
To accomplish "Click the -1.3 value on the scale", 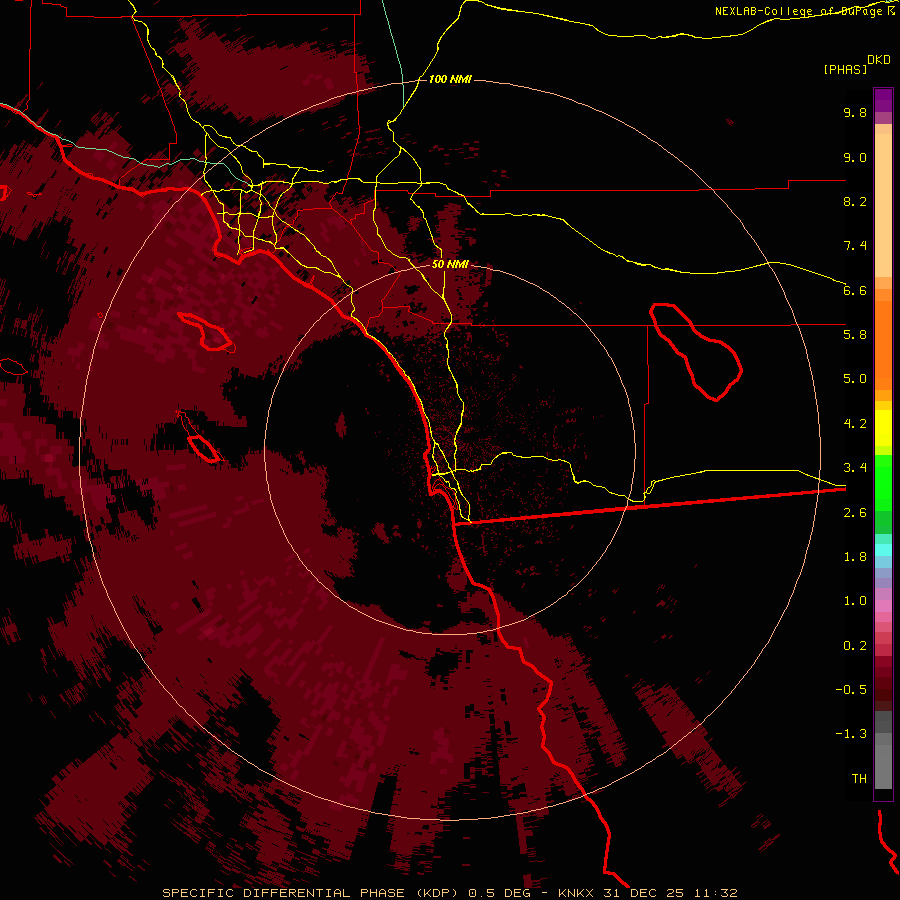I will (851, 734).
